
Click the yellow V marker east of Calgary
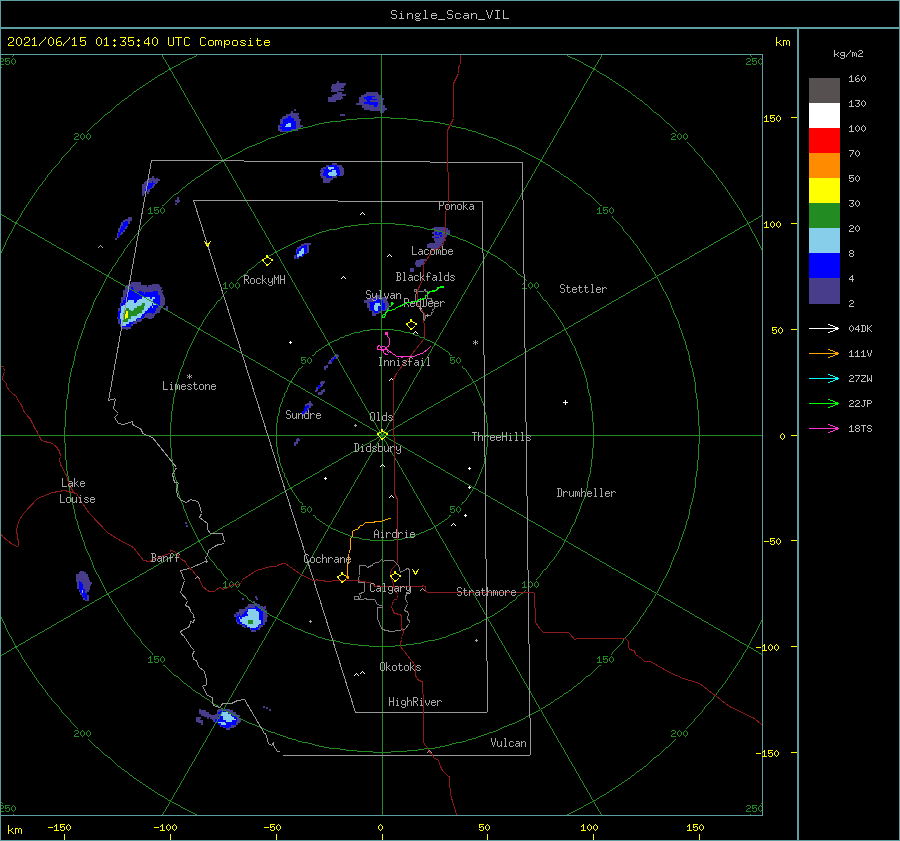(x=415, y=572)
